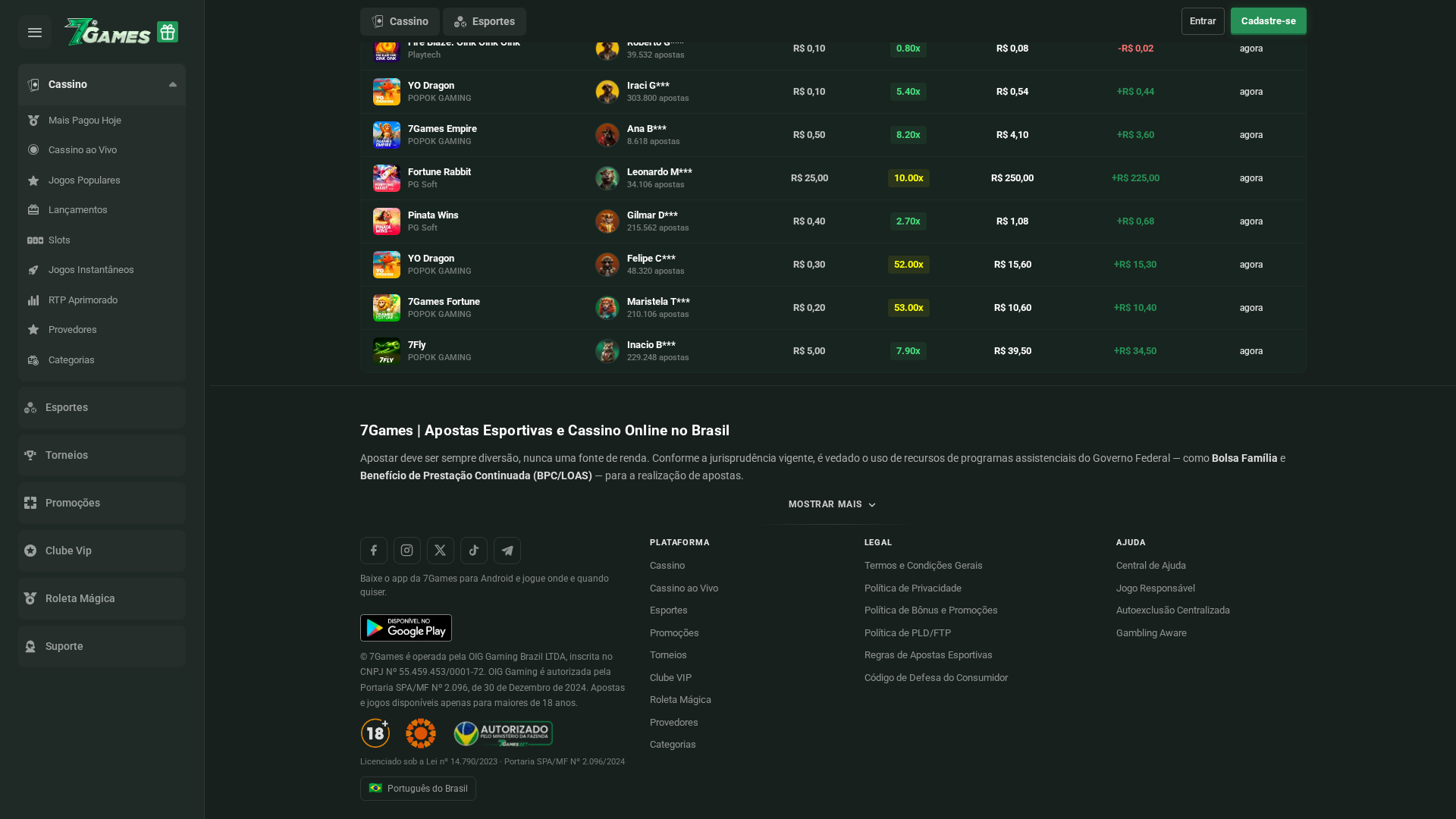The image size is (1456, 819).
Task: Expand the Mostrar Mais text
Action: pyautogui.click(x=833, y=505)
